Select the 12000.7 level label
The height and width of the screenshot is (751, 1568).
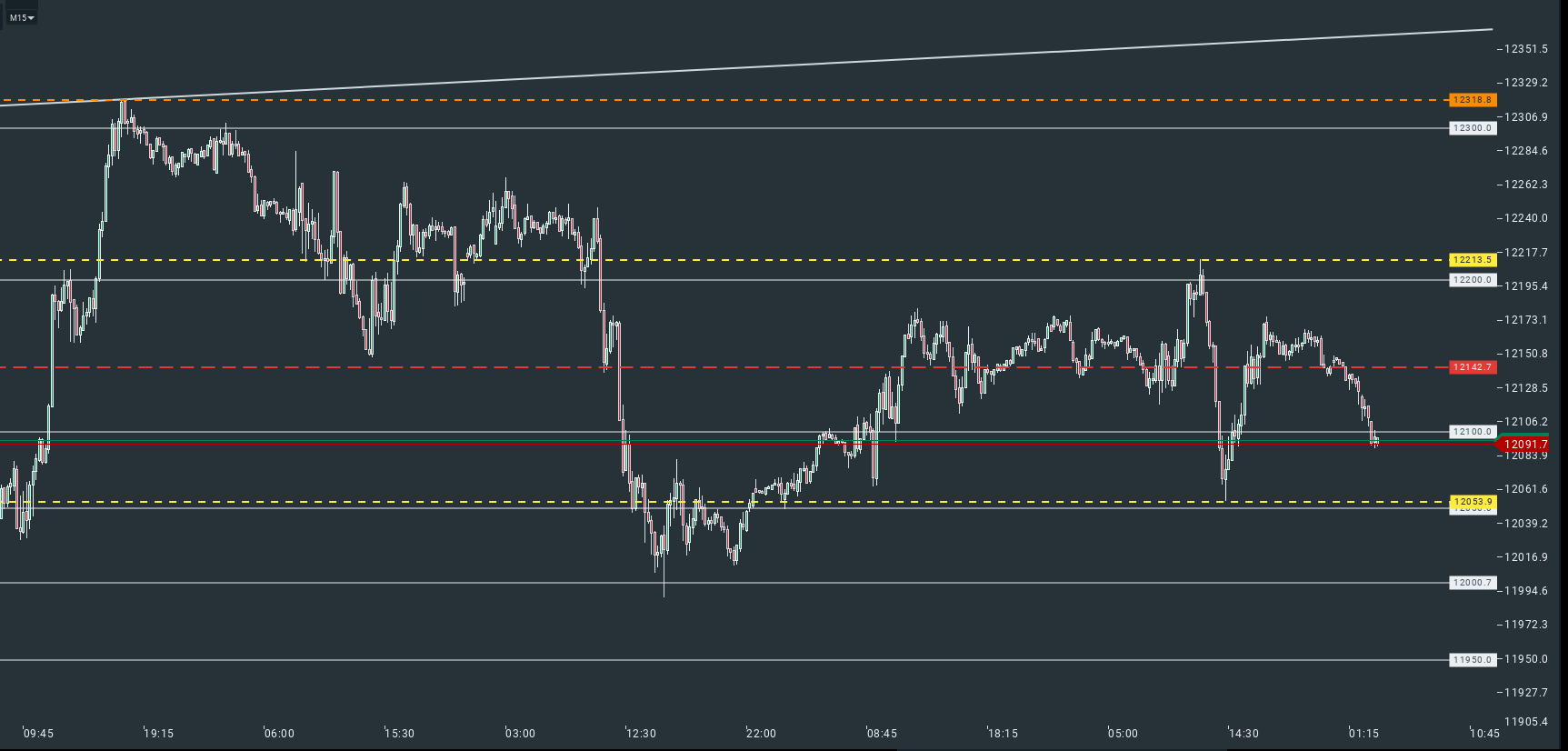click(x=1472, y=583)
